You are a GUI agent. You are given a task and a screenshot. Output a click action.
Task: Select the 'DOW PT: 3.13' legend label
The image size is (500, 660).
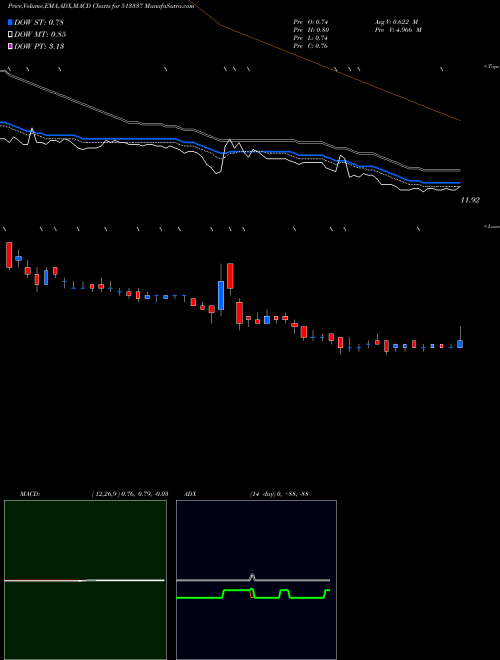[39, 46]
